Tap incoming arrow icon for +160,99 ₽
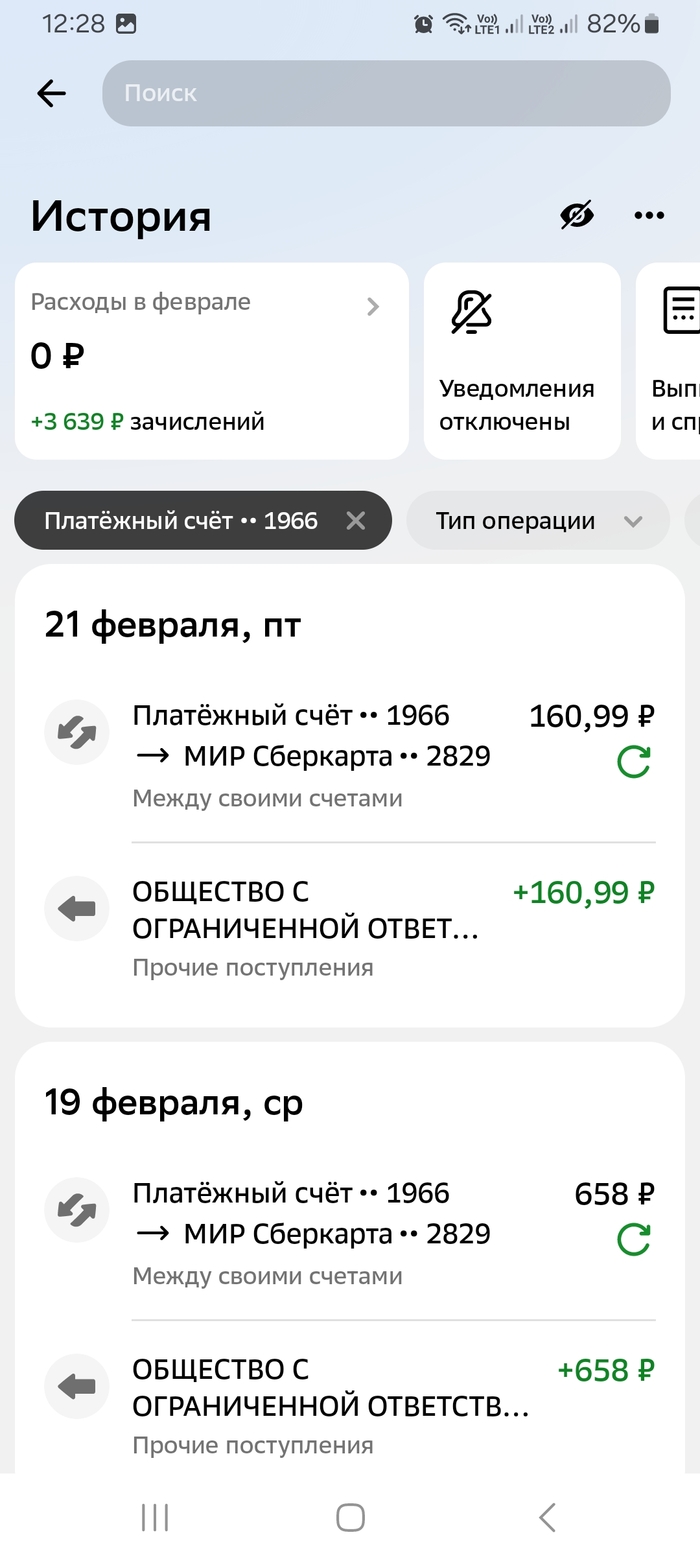 77,908
